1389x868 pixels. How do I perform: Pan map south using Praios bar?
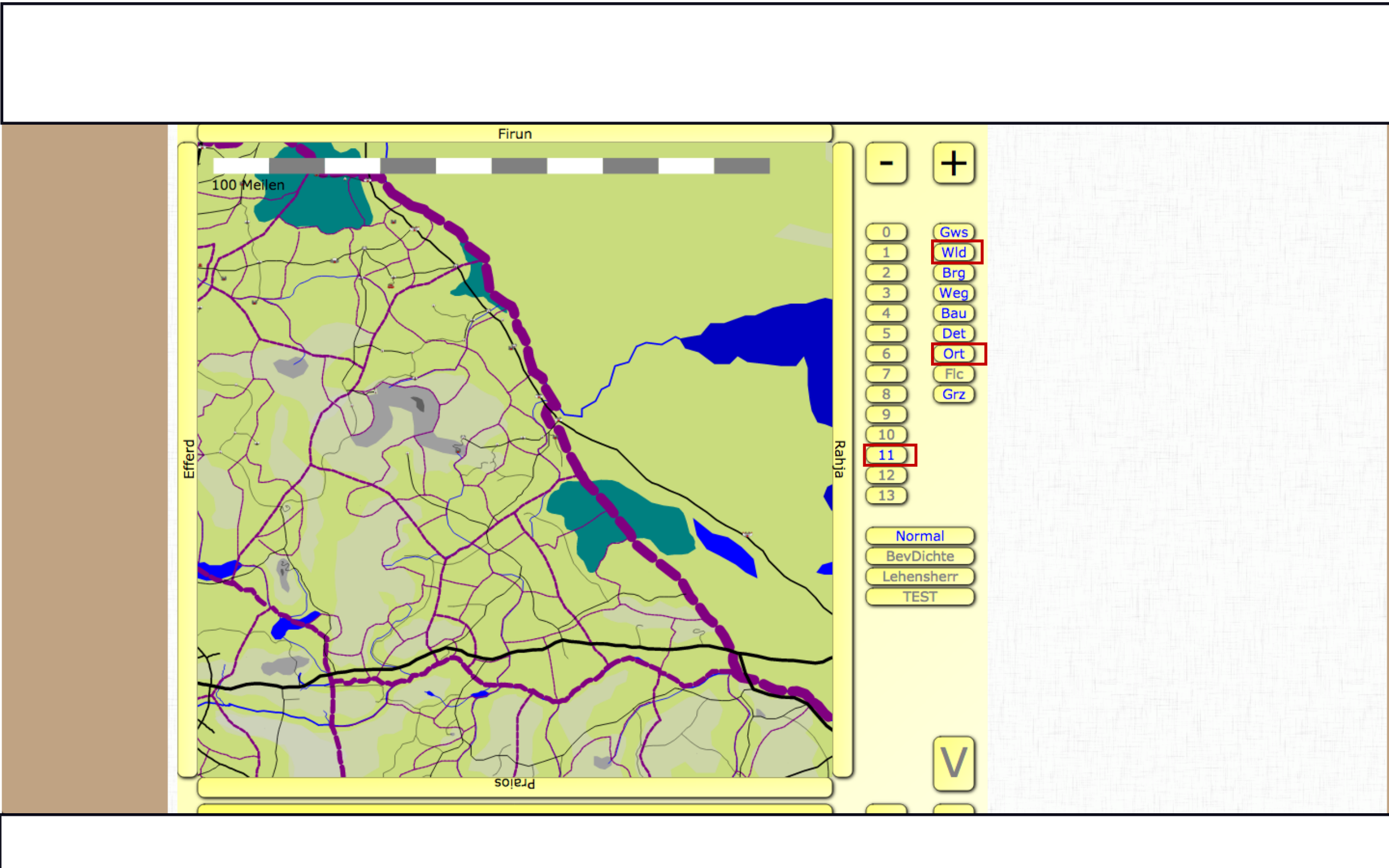coord(514,785)
